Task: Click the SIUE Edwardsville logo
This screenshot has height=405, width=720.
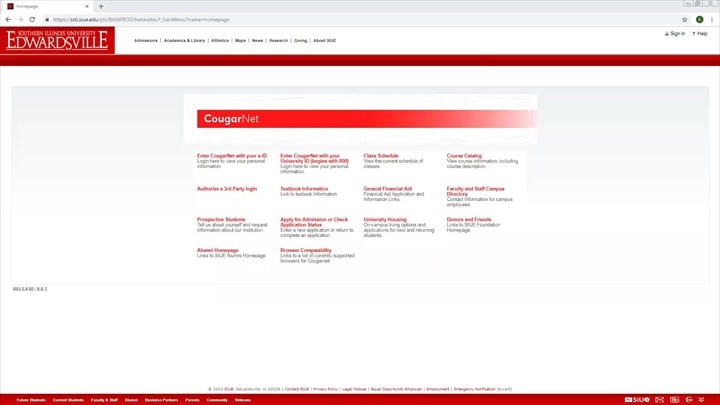Action: tap(58, 40)
